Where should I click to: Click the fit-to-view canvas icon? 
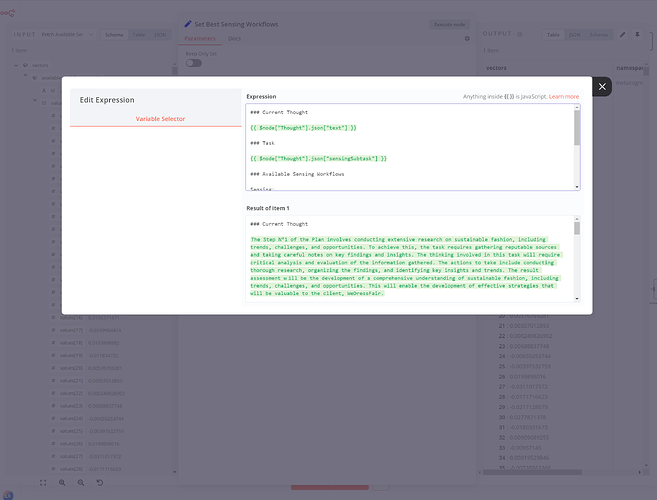(43, 482)
